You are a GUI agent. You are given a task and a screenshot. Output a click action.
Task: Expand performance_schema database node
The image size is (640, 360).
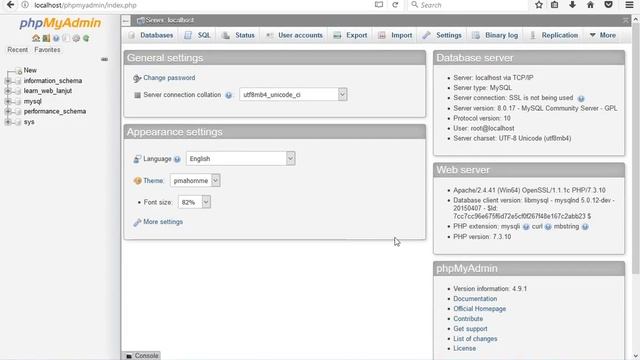8,111
